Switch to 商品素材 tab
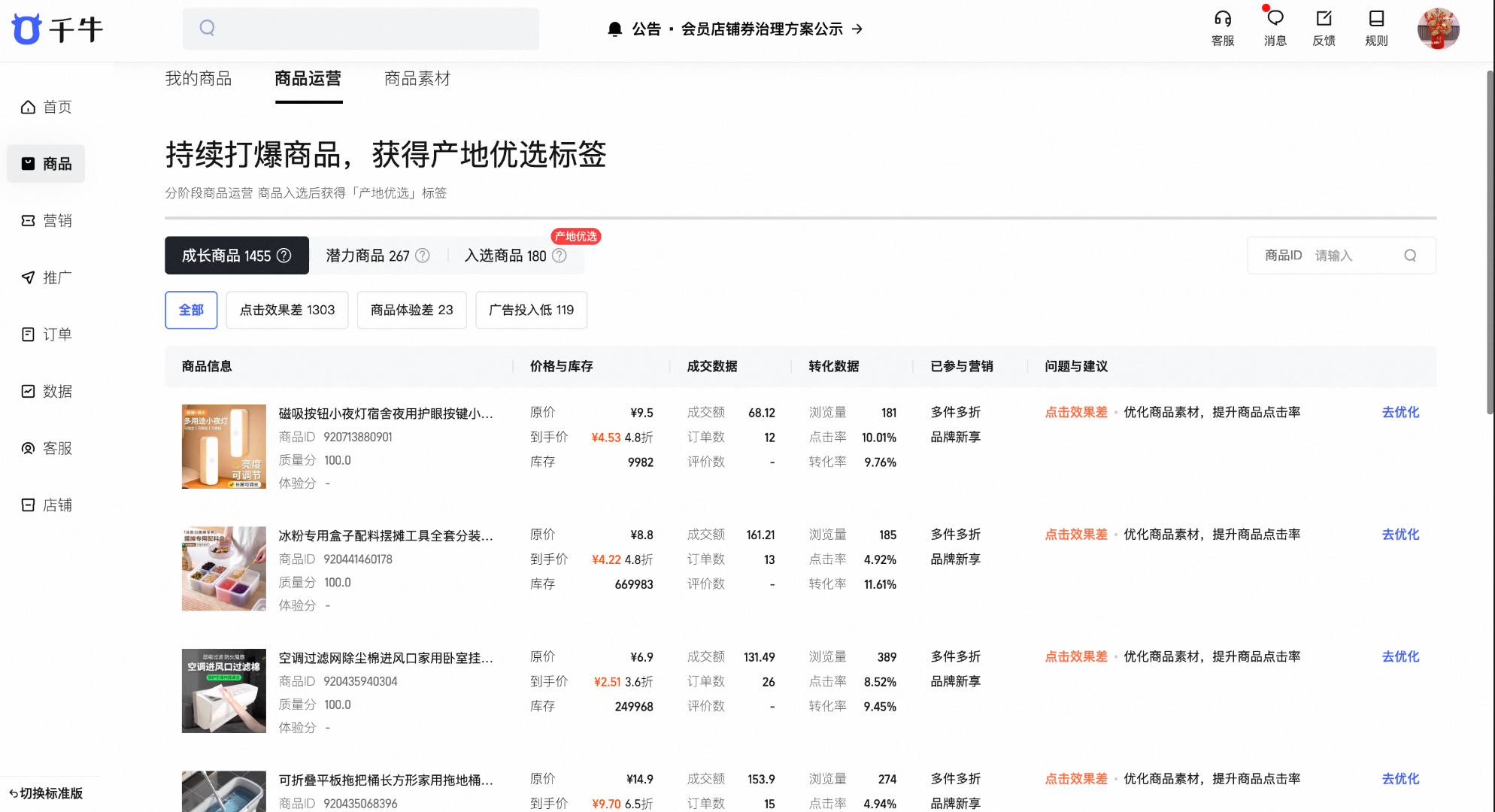The width and height of the screenshot is (1495, 812). (417, 79)
